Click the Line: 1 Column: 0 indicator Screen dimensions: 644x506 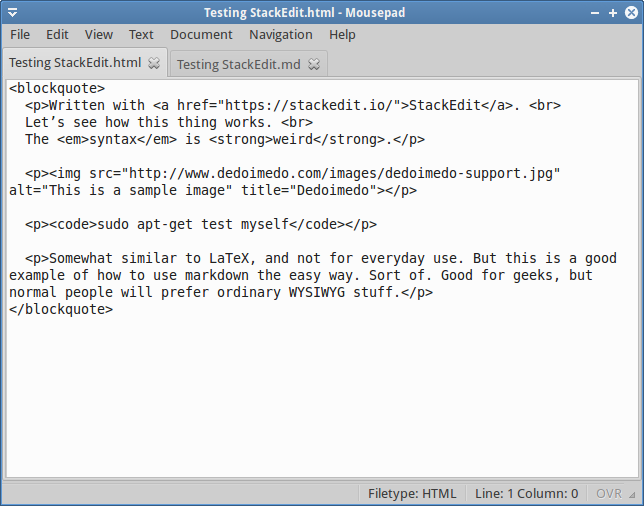[x=527, y=493]
